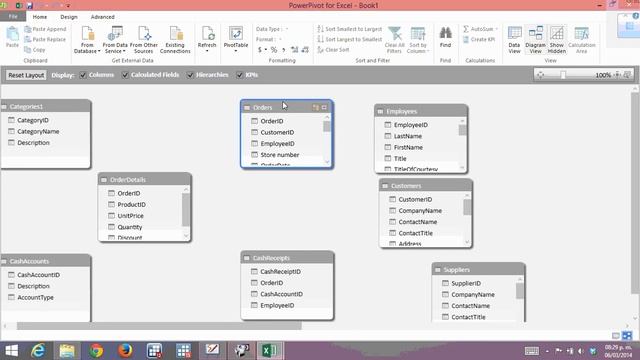The width and height of the screenshot is (640, 360).
Task: Expand AutoSum dropdown arrow
Action: click(x=496, y=29)
